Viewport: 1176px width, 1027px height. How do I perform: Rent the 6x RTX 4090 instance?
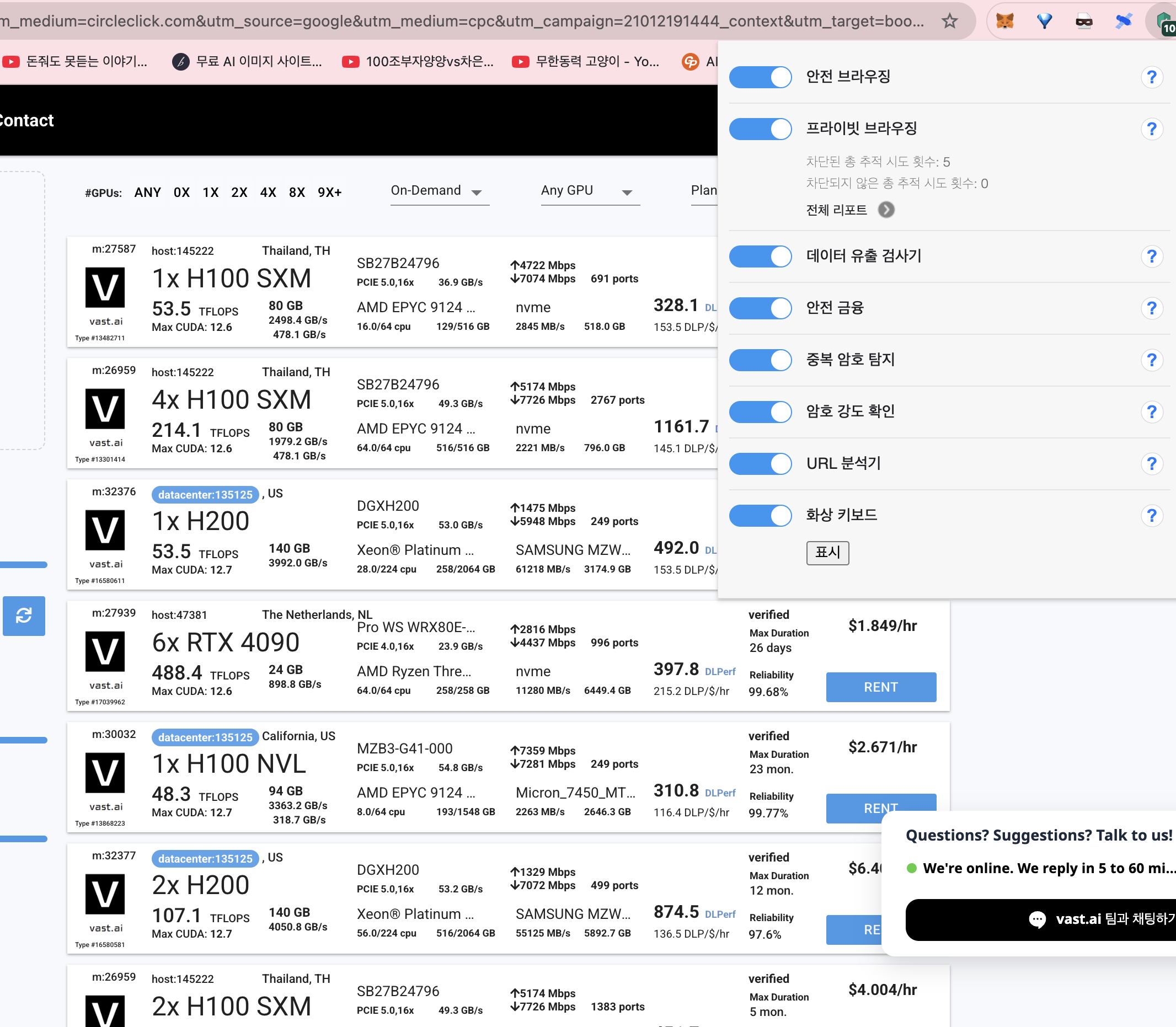(880, 687)
